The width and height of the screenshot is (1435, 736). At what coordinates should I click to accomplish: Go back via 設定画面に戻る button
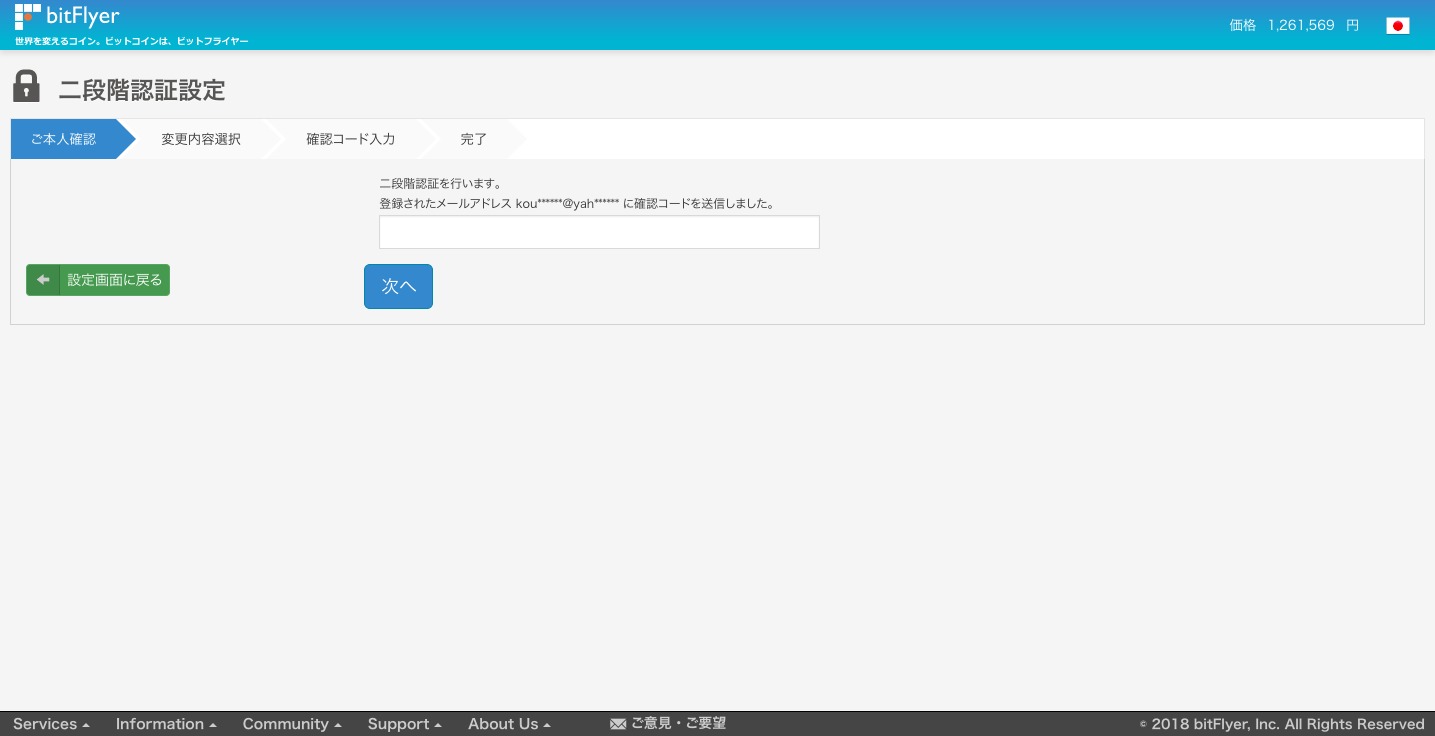pos(98,280)
